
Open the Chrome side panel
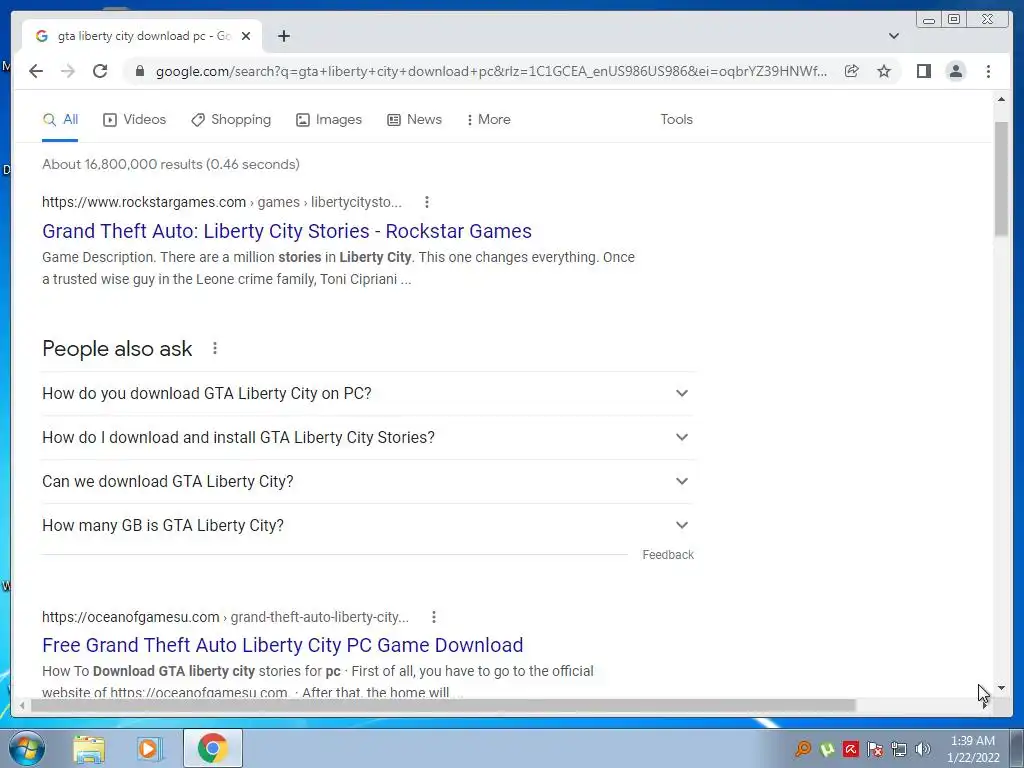pos(923,71)
